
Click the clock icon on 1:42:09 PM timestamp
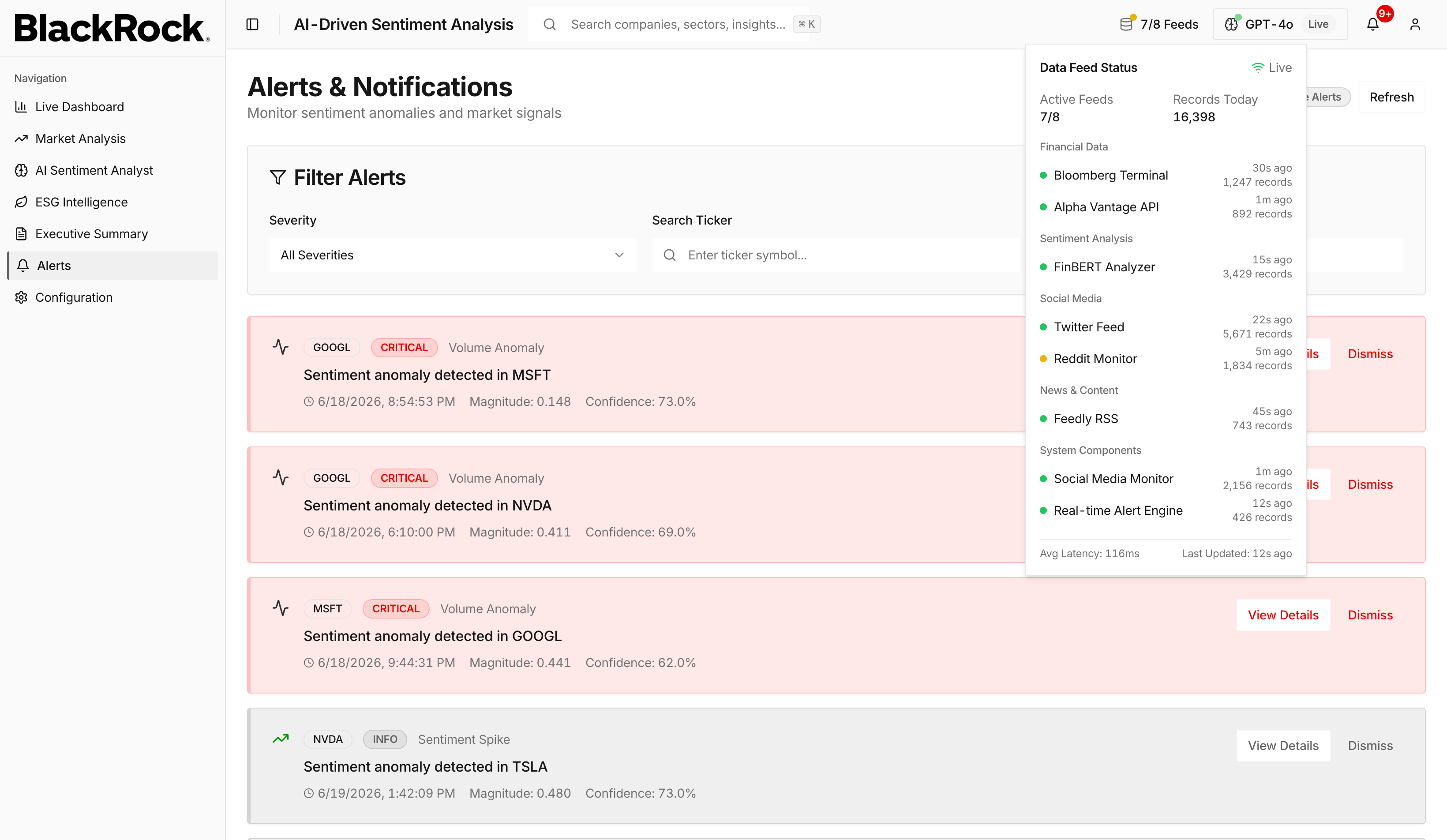(309, 794)
